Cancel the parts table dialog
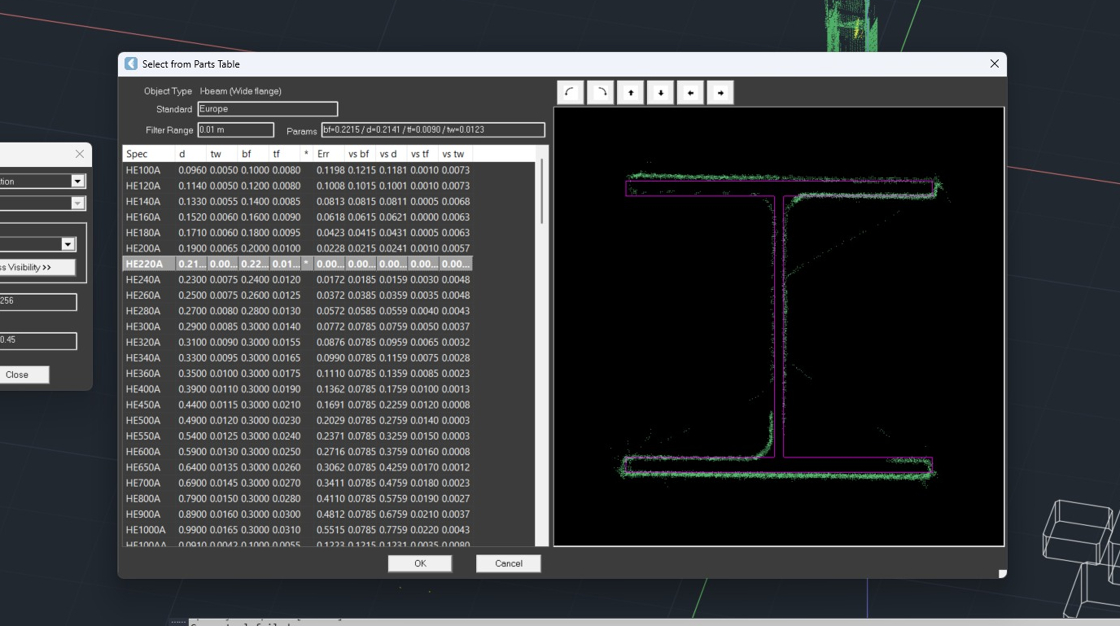 [509, 563]
